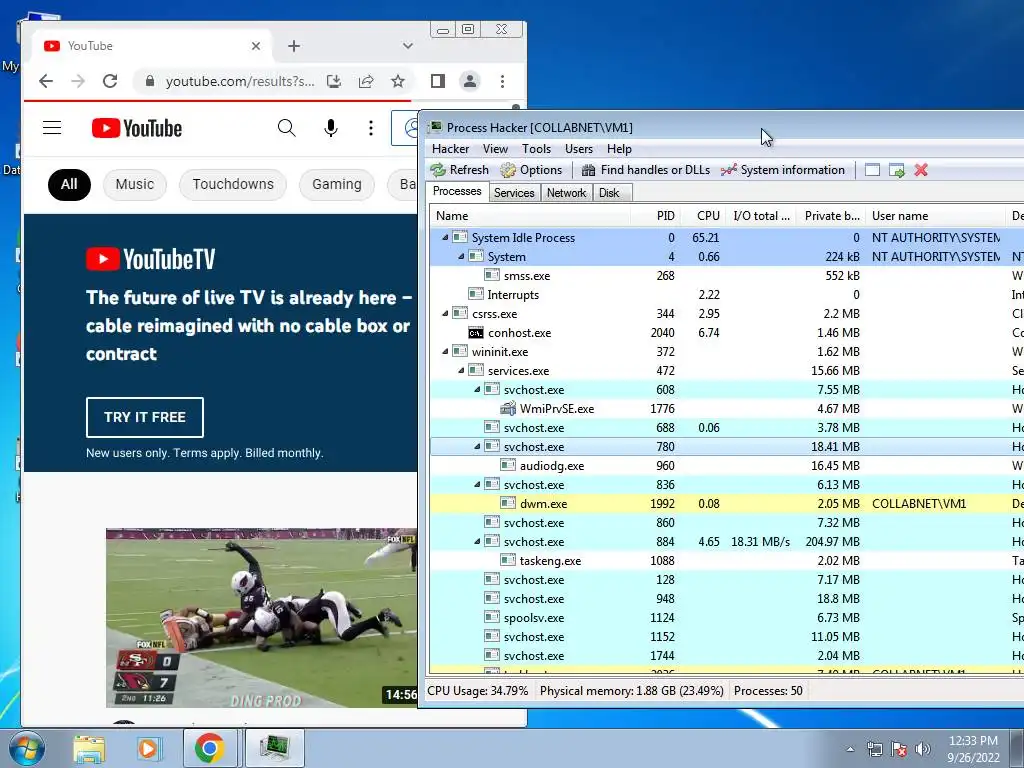Click the Chrome address bar URL
The image size is (1024, 768).
(x=240, y=81)
